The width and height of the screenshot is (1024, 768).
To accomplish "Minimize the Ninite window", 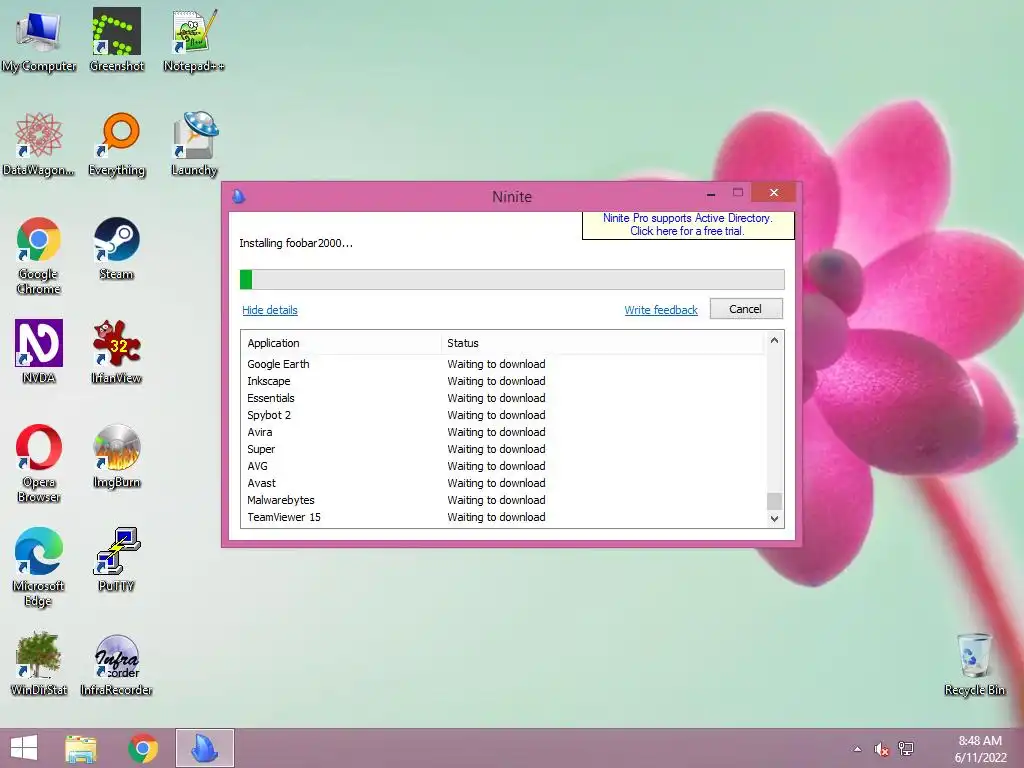I will [711, 194].
